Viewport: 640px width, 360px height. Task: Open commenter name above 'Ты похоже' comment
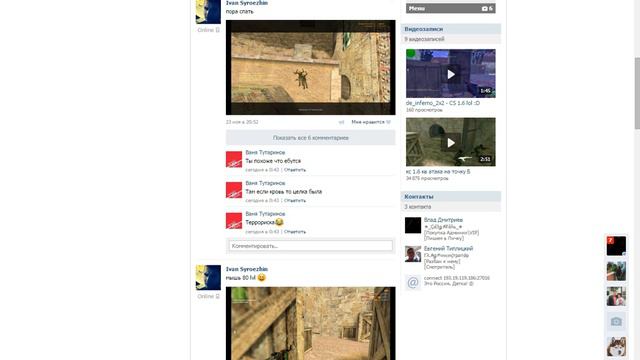[x=265, y=152]
